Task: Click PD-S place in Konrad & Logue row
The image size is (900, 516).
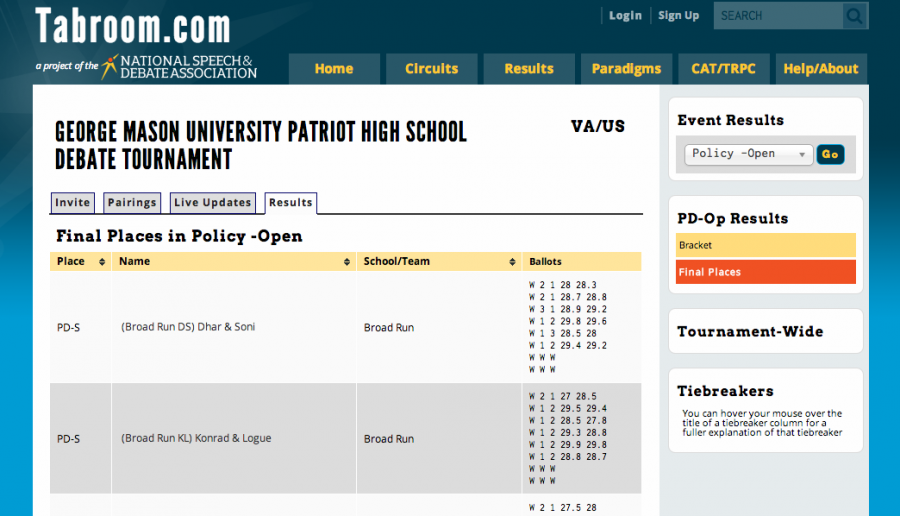Action: [x=68, y=439]
